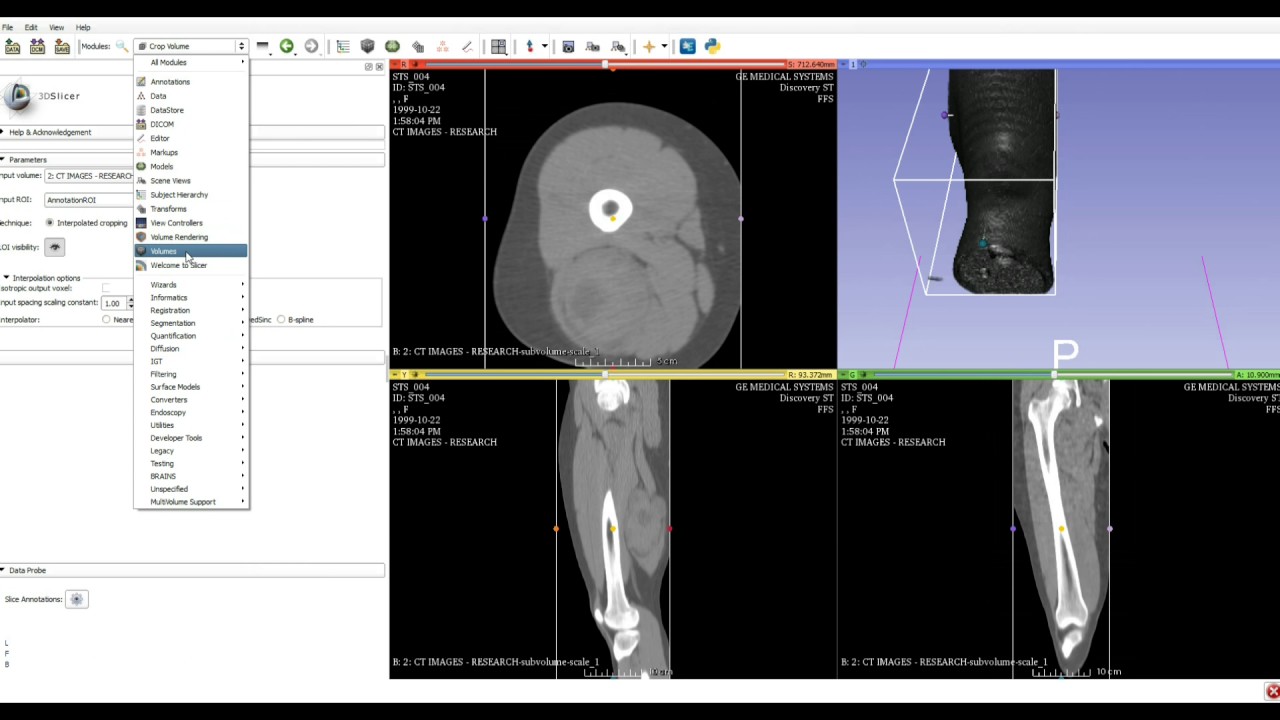Select Volume Rendering module entry
Viewport: 1280px width, 720px height.
click(191, 237)
